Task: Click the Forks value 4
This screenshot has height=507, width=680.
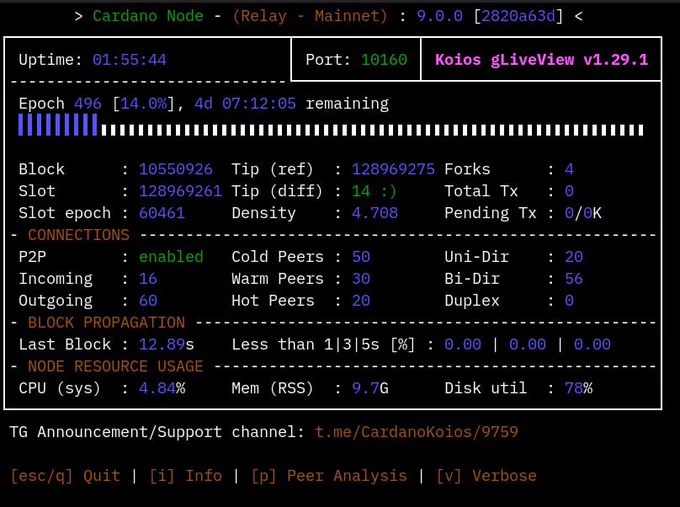Action: 569,169
